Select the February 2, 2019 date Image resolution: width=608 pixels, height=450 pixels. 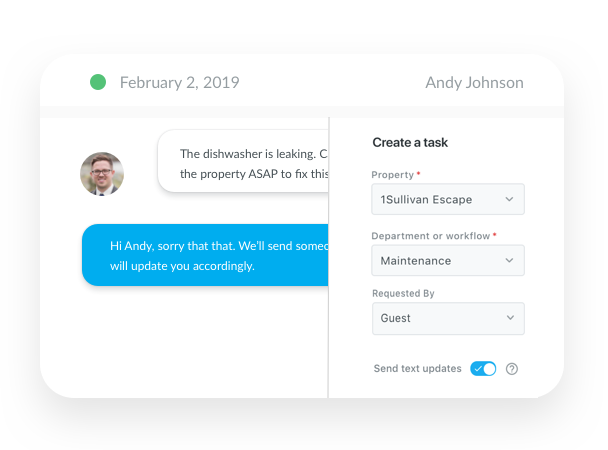click(179, 83)
